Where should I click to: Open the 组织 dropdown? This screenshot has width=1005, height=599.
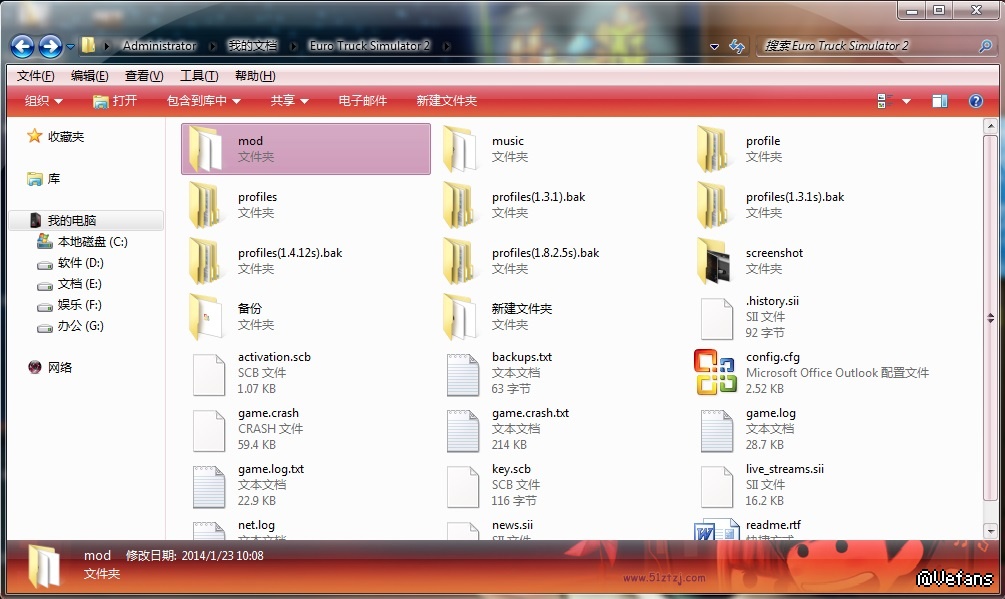(44, 101)
